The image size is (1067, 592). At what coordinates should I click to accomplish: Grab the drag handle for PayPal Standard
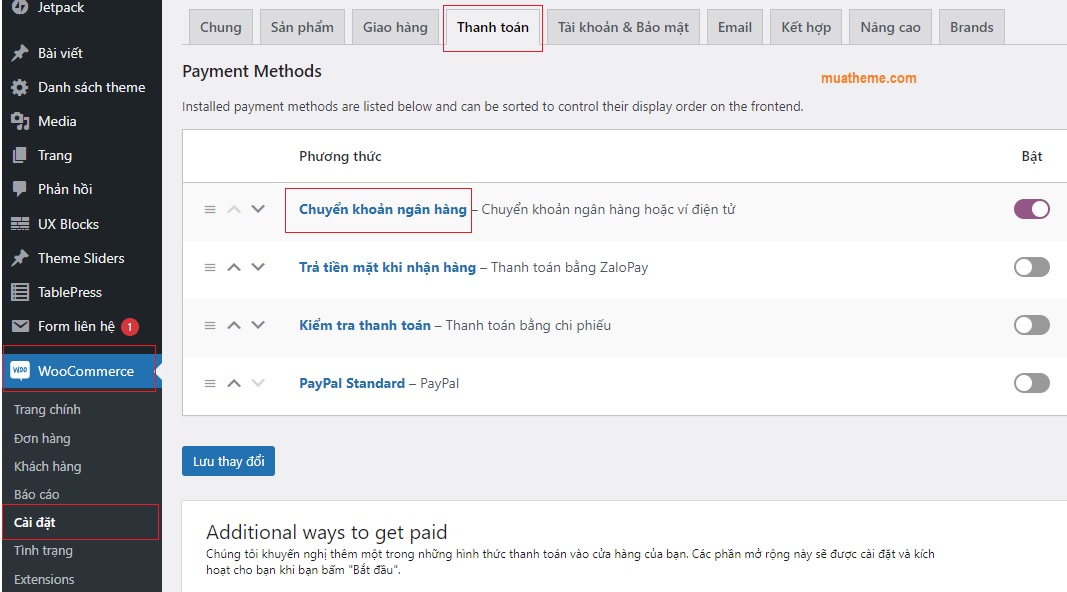pos(210,383)
